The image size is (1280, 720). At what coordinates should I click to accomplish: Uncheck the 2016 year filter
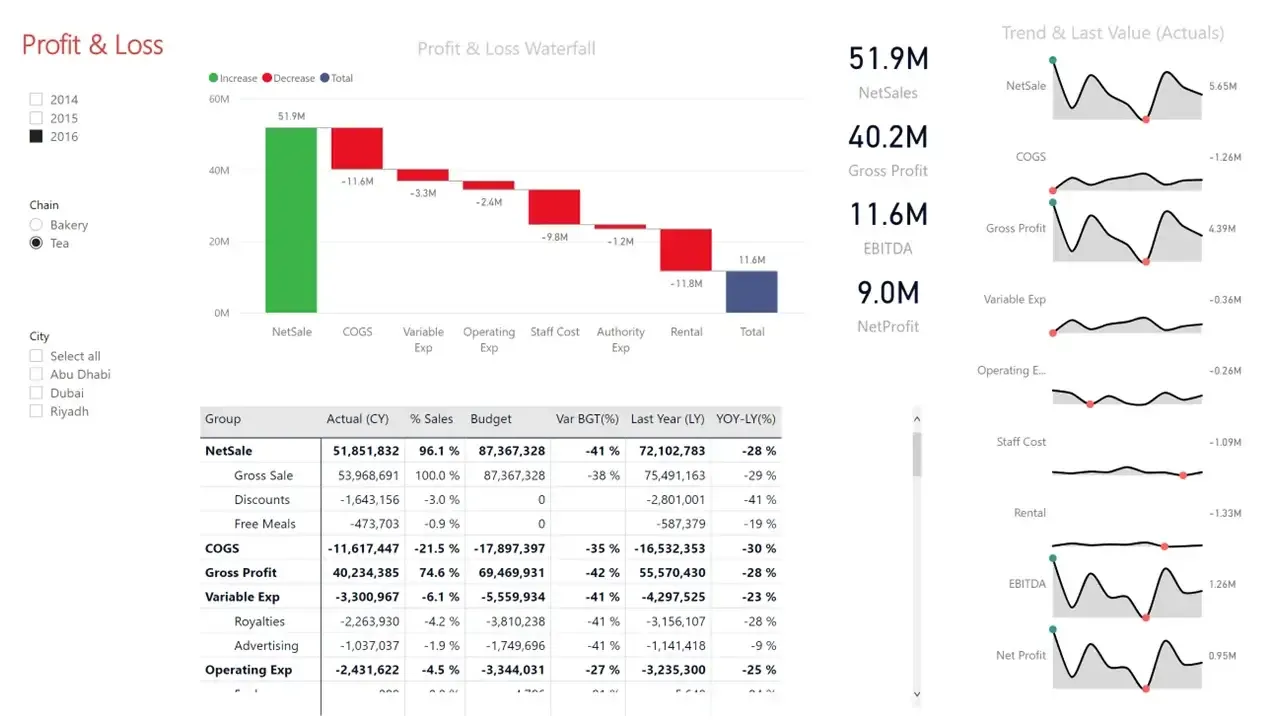[x=36, y=137]
